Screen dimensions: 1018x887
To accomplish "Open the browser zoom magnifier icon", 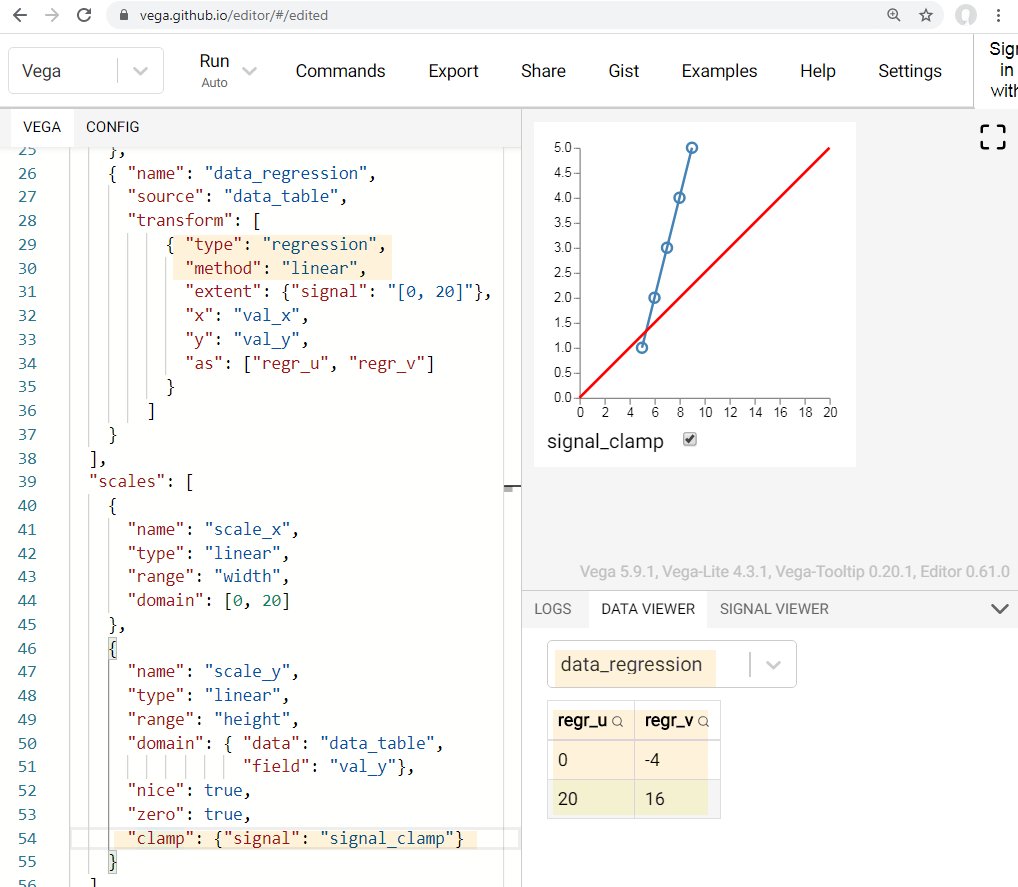I will (894, 15).
